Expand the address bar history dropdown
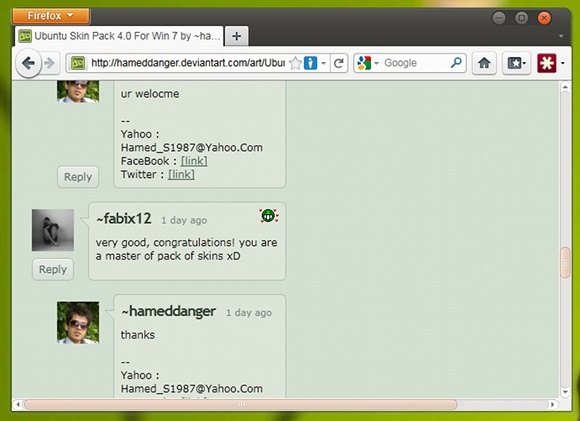The width and height of the screenshot is (580, 421). [x=323, y=63]
